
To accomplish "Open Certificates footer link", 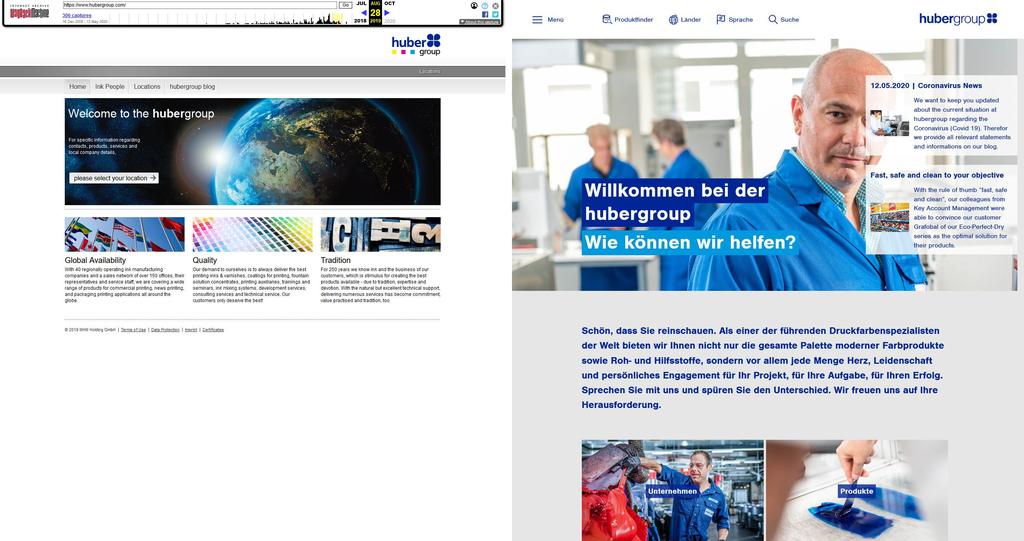I will (213, 330).
